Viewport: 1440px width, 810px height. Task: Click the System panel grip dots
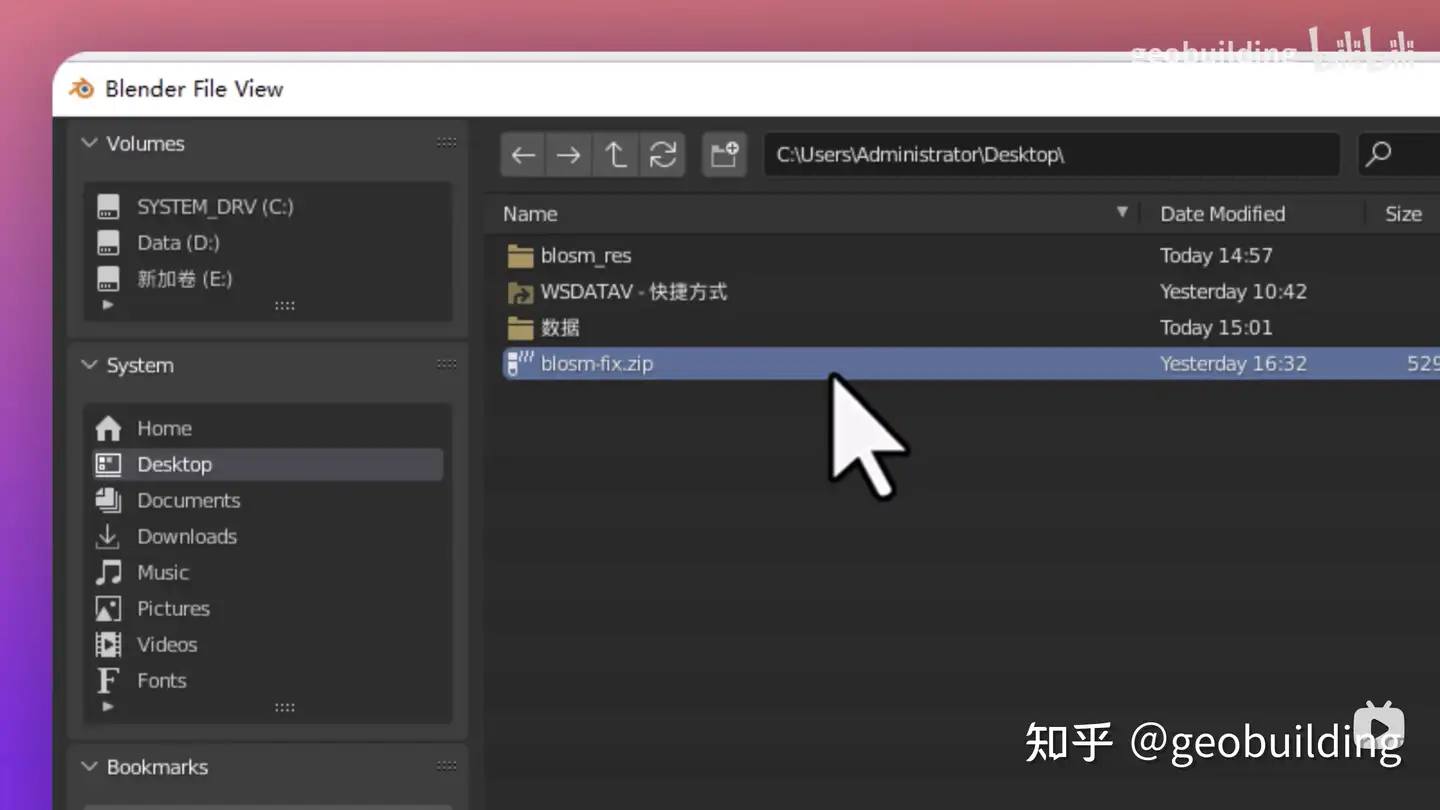[x=447, y=365]
